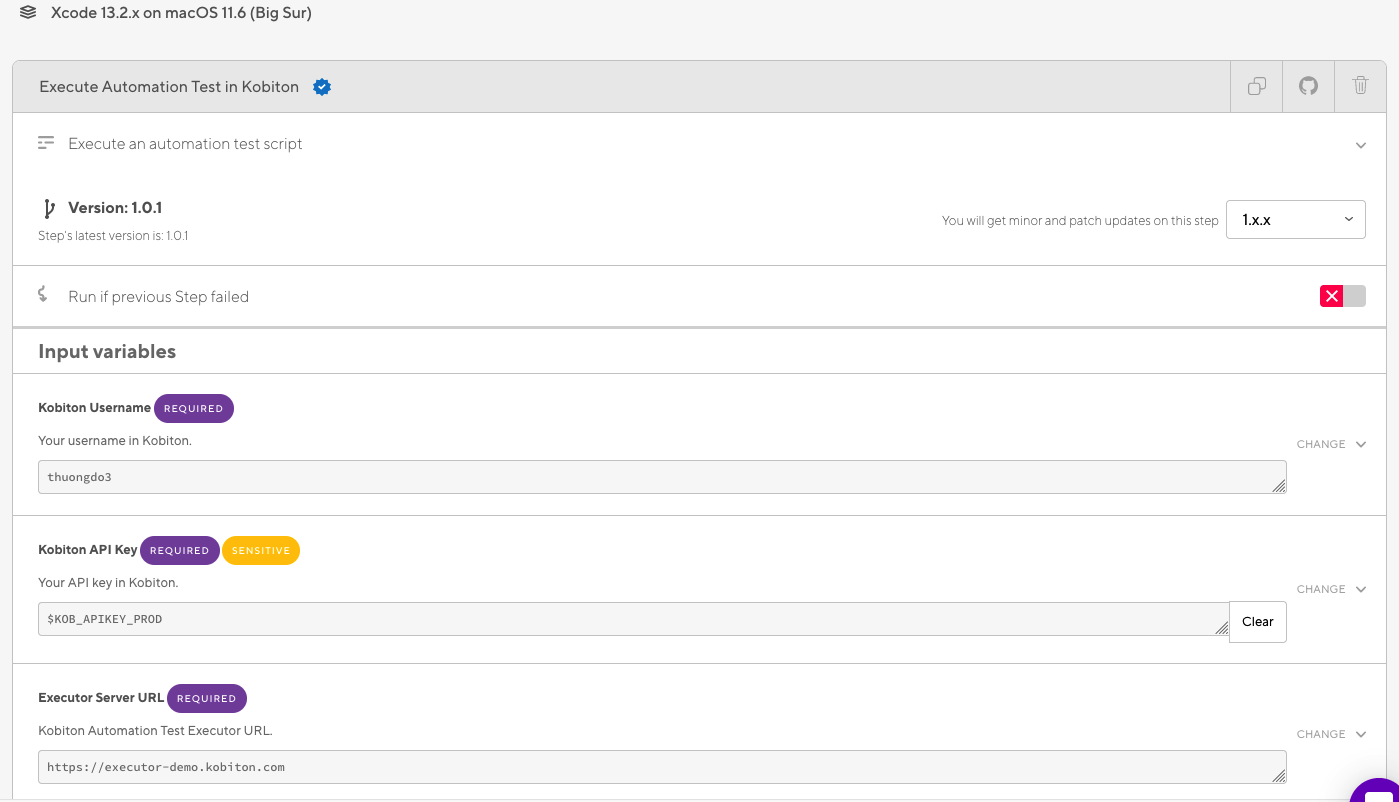Click the Your API key in Kobiton description
Viewport: 1399px width, 802px height.
point(108,582)
